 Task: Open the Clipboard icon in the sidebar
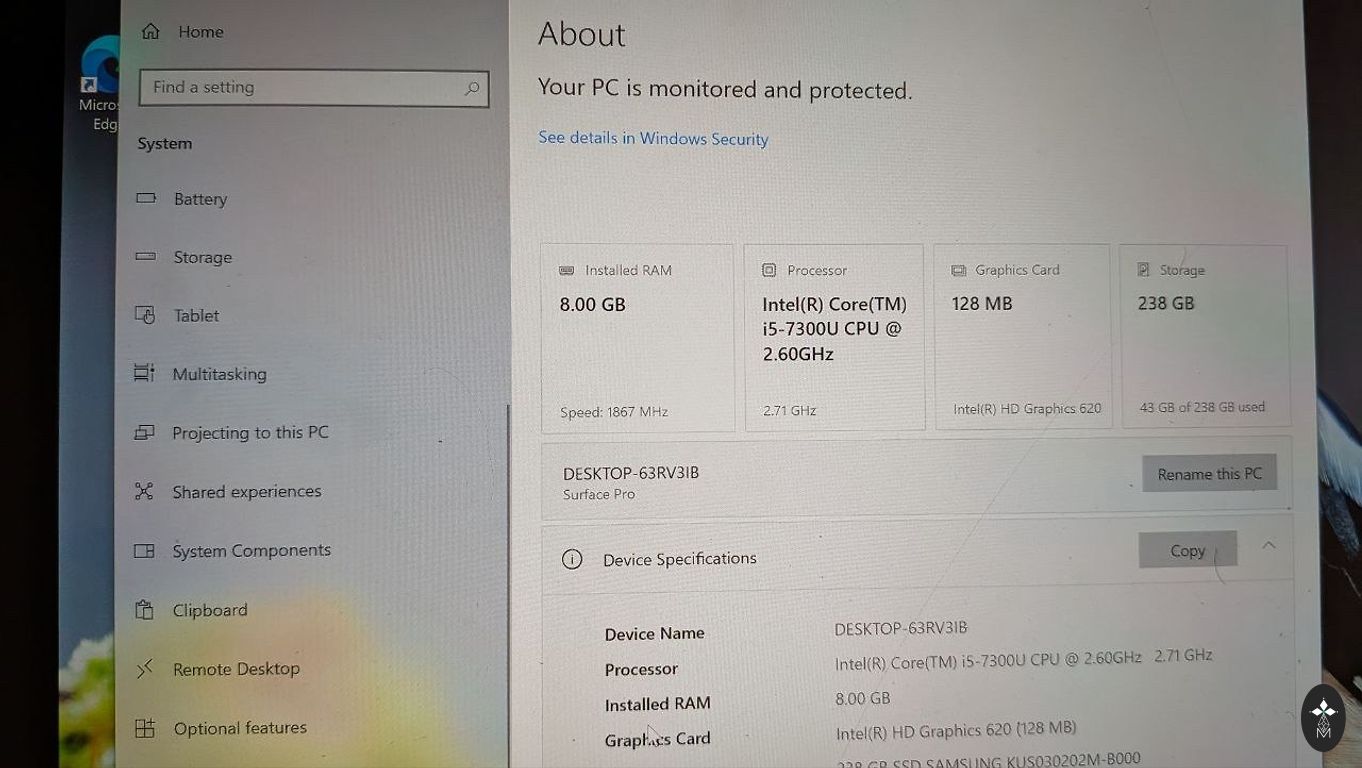tap(145, 609)
